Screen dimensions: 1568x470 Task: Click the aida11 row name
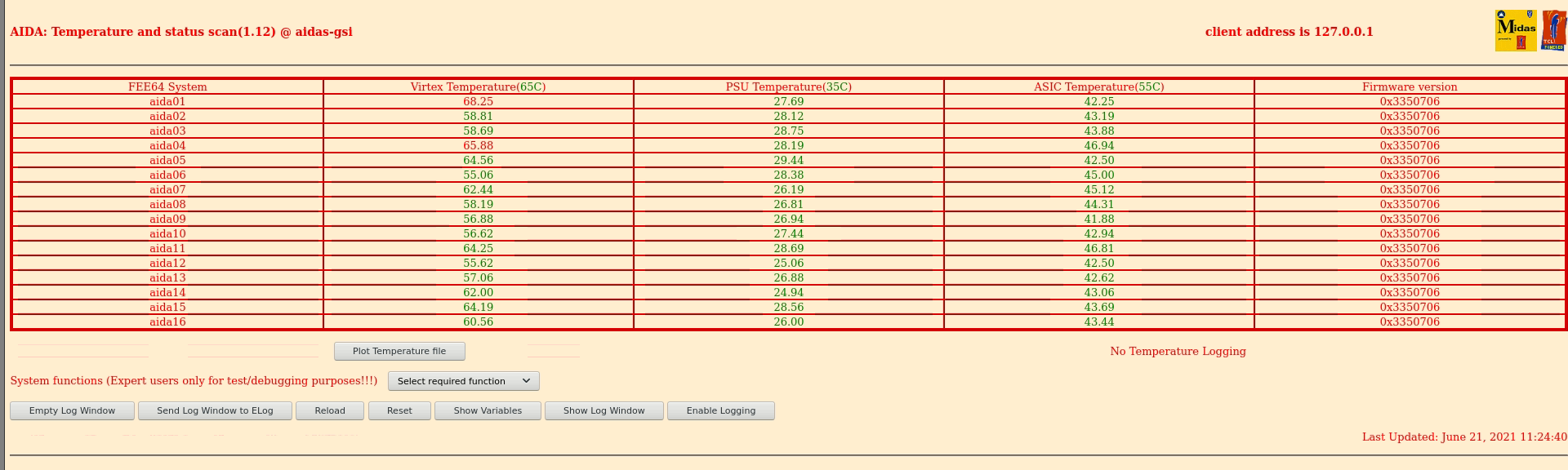(x=167, y=249)
